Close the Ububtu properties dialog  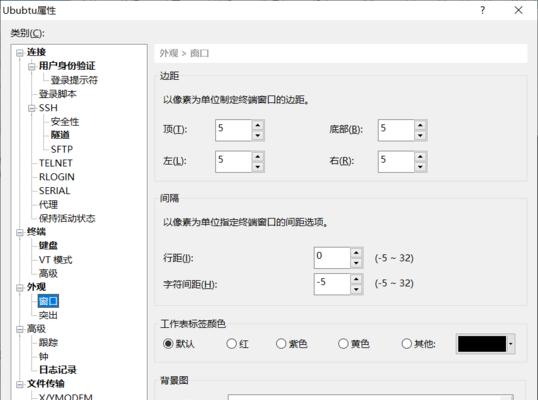518,10
